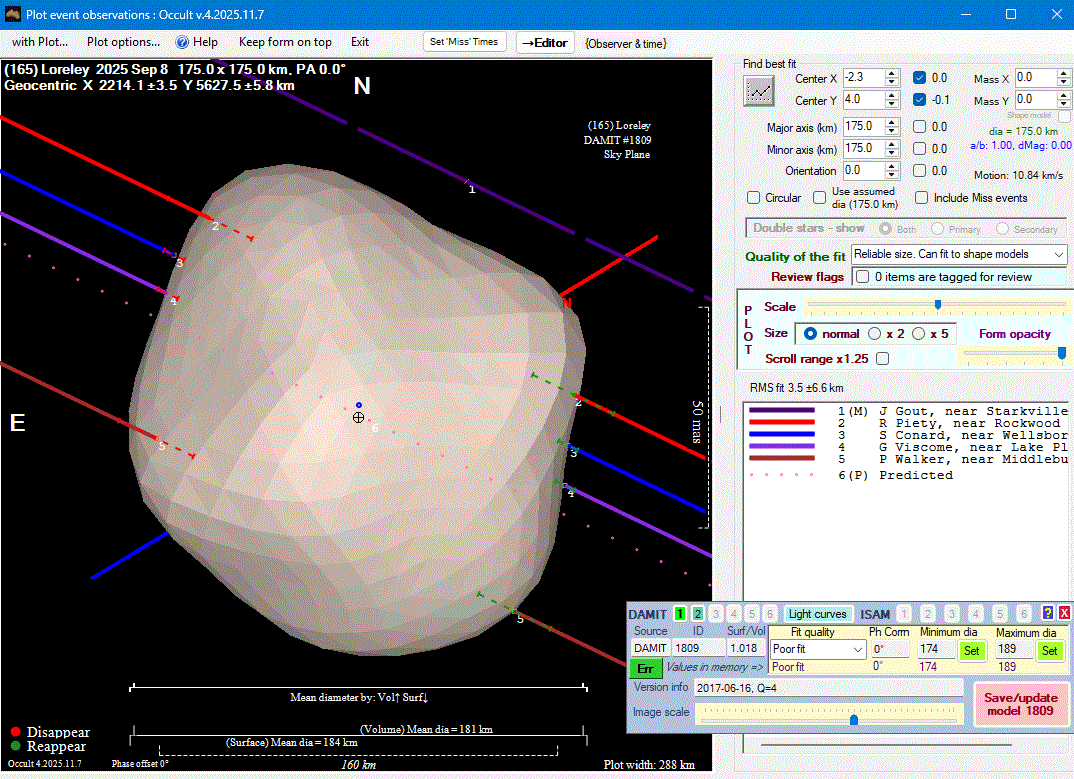Select DAMIT model number 2
Image resolution: width=1074 pixels, height=779 pixels.
coord(698,614)
